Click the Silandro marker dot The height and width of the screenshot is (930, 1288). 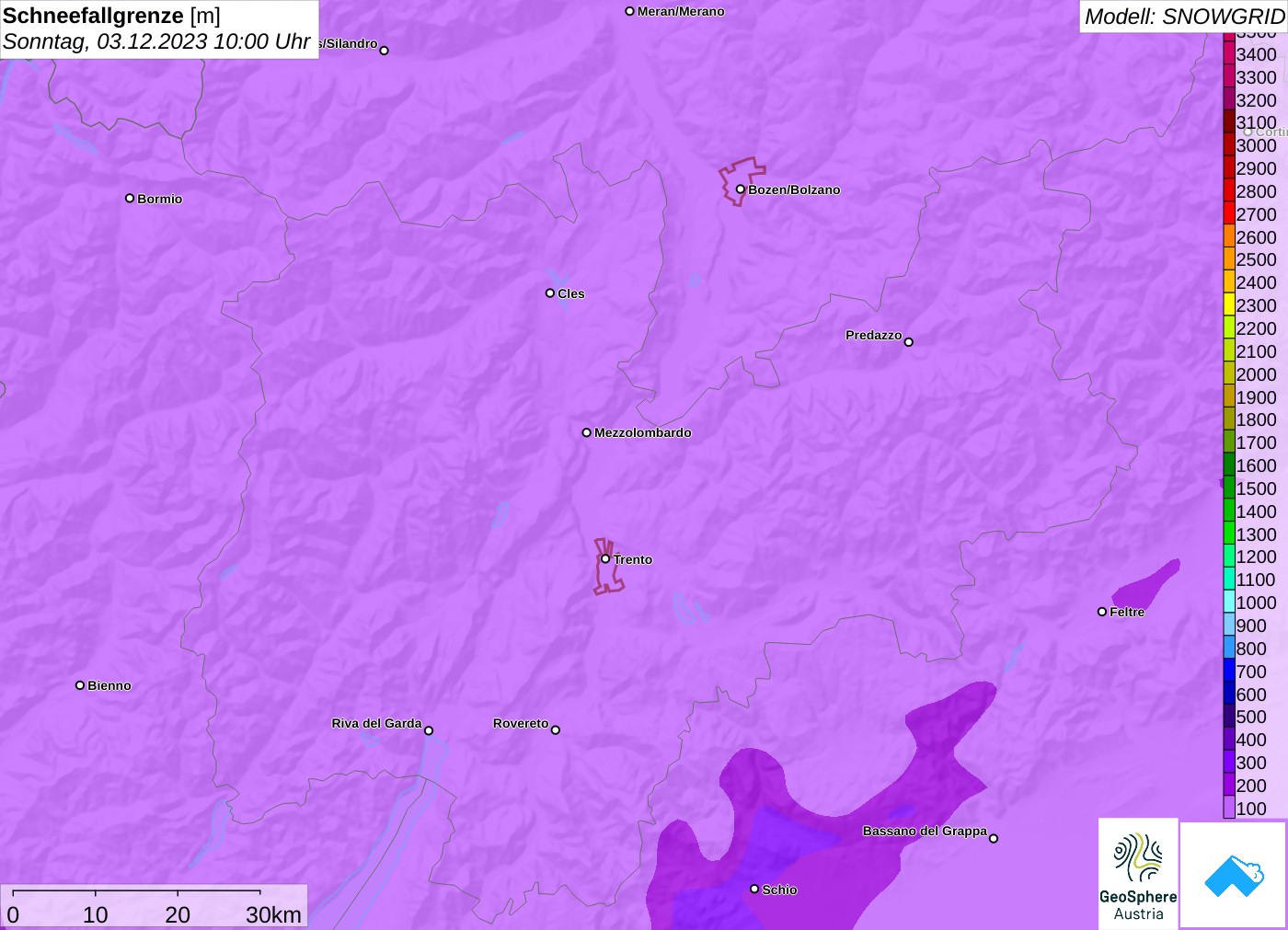[384, 50]
